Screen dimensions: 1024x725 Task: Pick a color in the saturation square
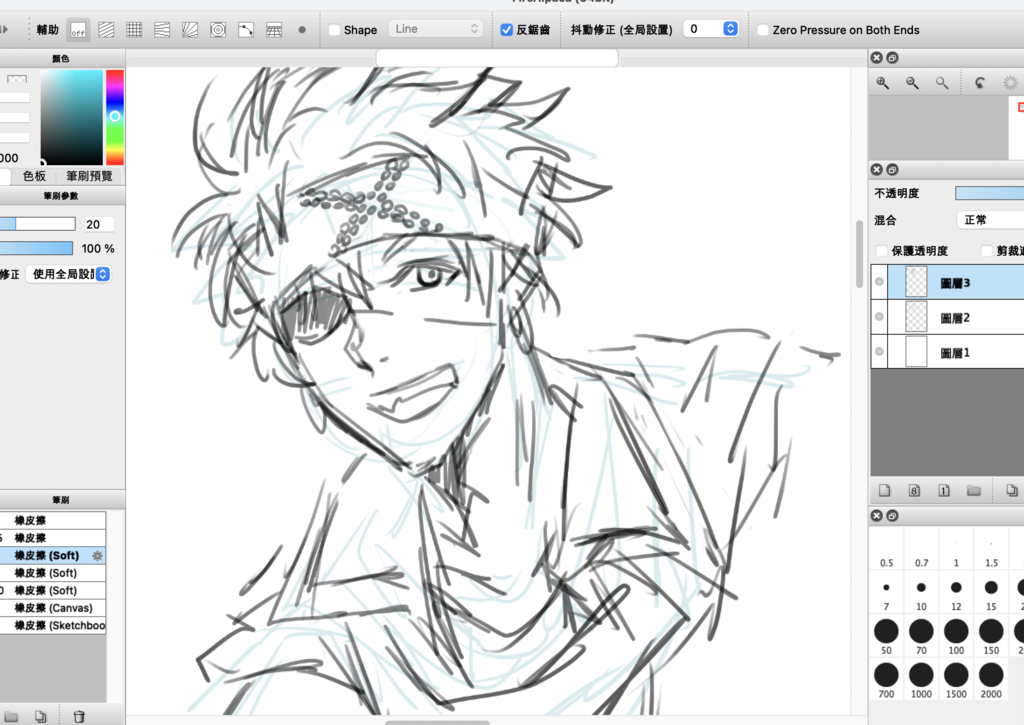[x=71, y=117]
